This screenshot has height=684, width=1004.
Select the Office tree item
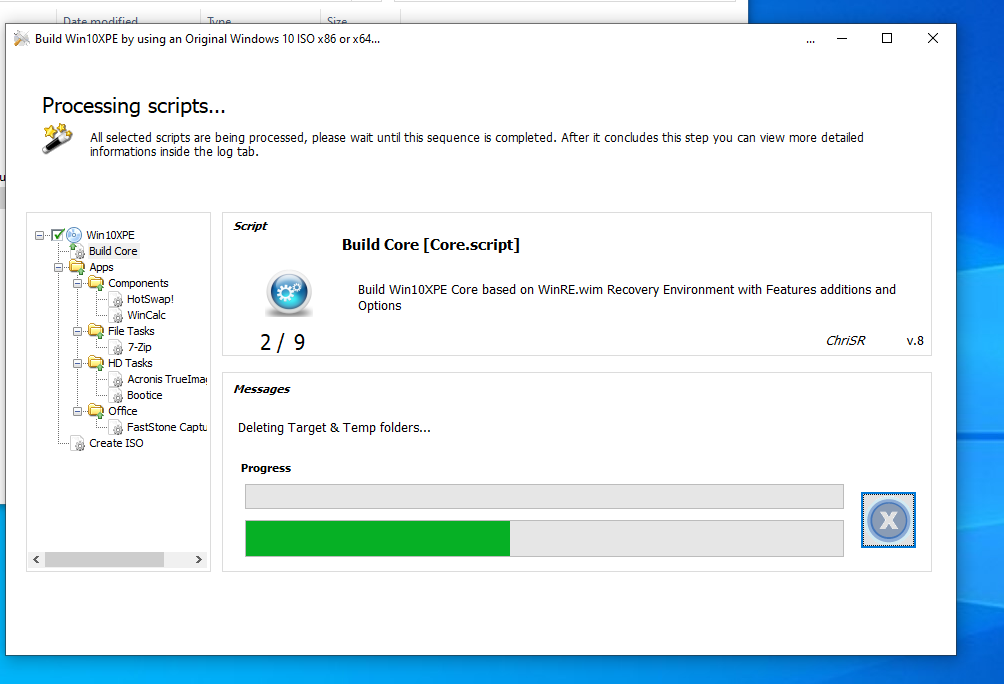click(123, 411)
